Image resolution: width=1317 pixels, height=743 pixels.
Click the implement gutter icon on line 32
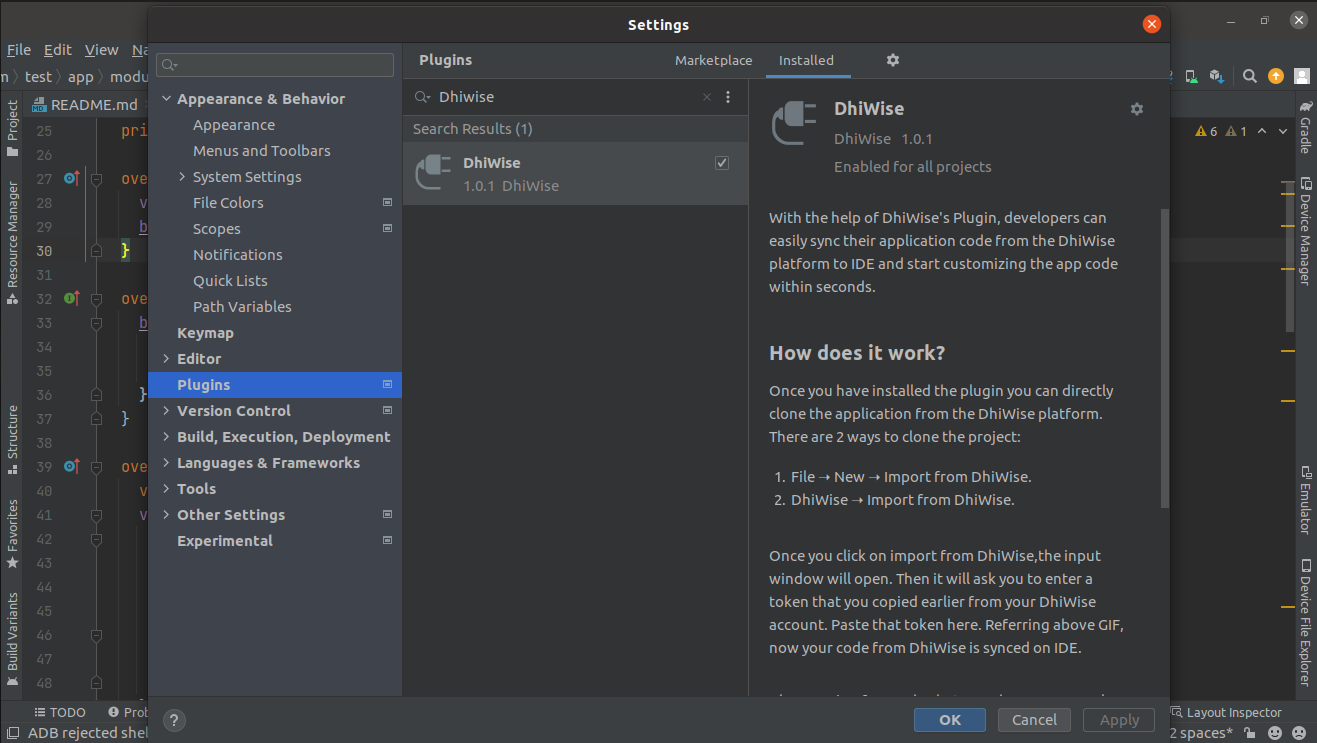pyautogui.click(x=71, y=298)
